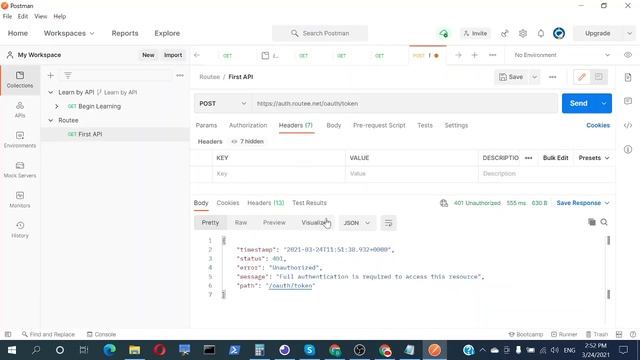Copy response body to clipboard
This screenshot has height=360, width=640.
click(591, 222)
